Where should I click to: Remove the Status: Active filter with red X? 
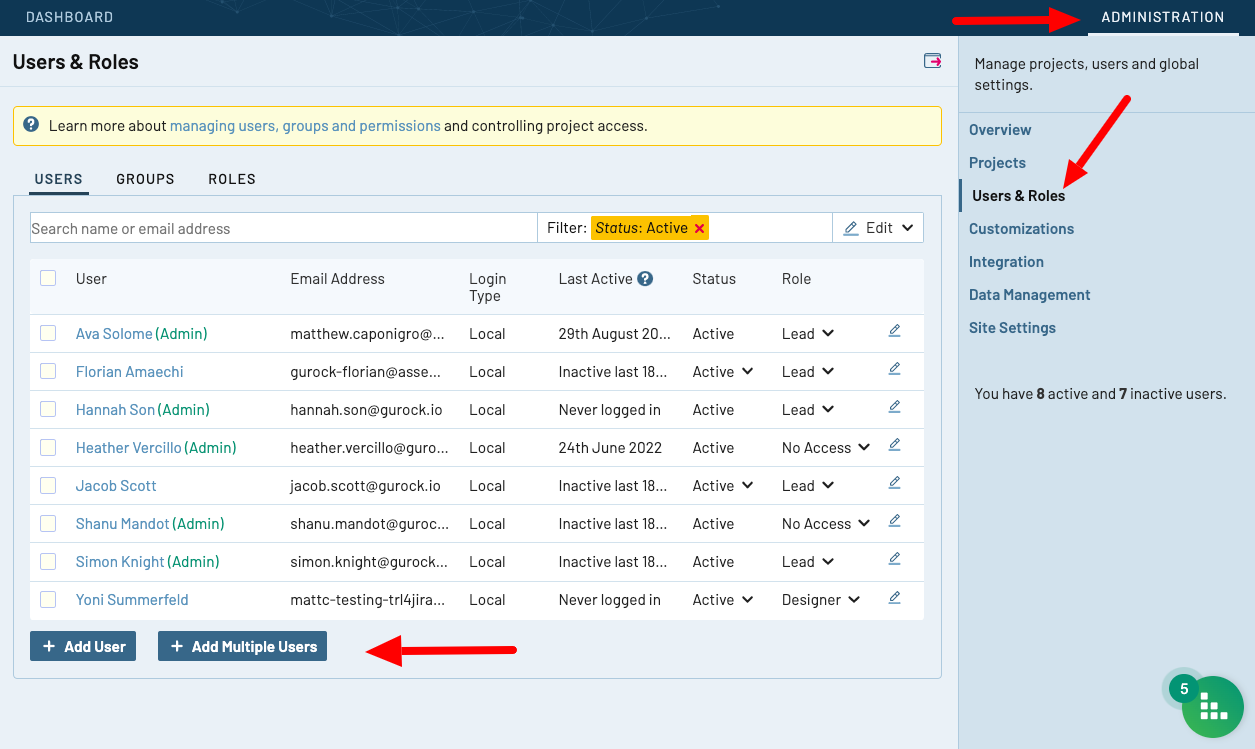pyautogui.click(x=700, y=228)
